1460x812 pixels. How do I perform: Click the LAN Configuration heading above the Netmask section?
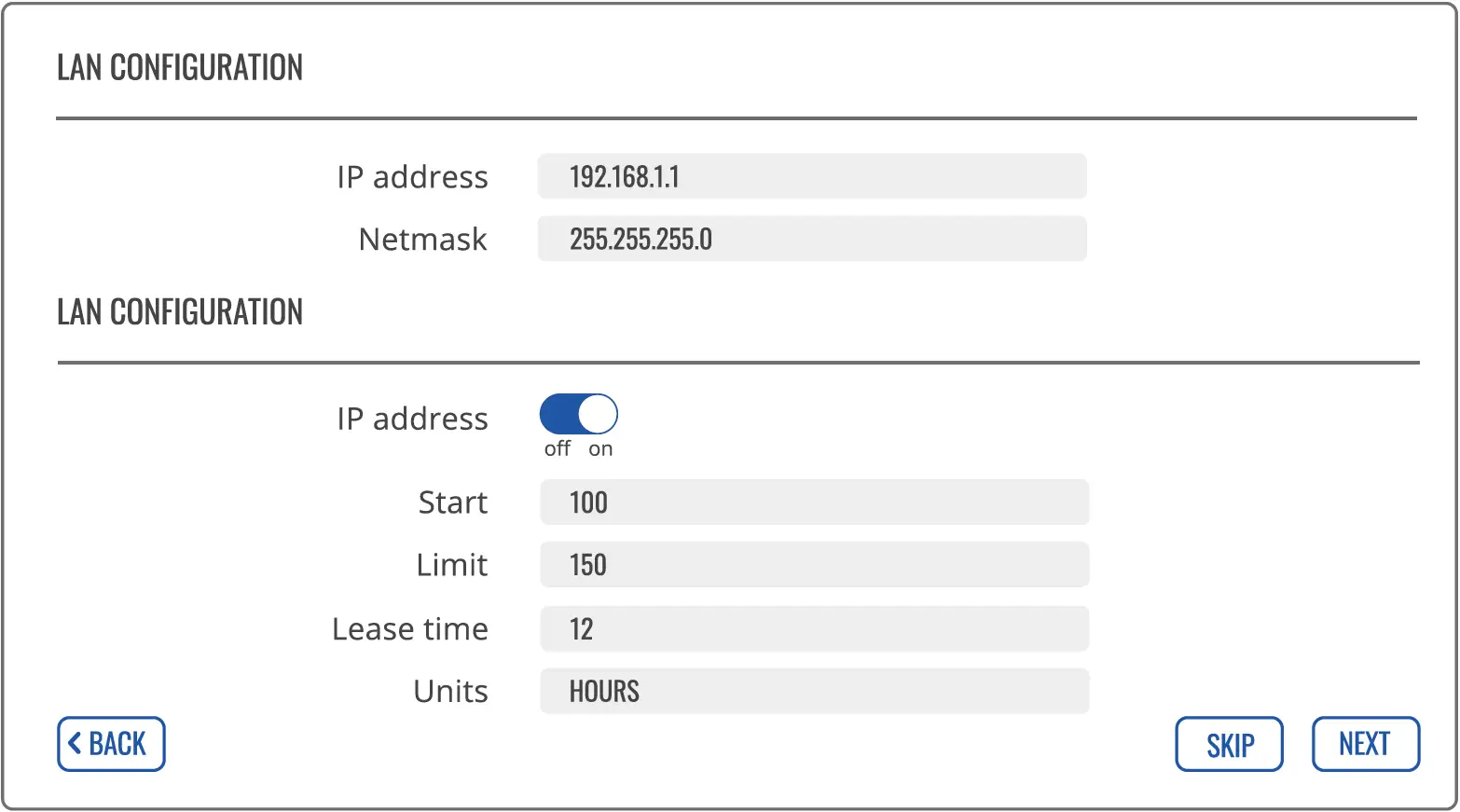180,67
